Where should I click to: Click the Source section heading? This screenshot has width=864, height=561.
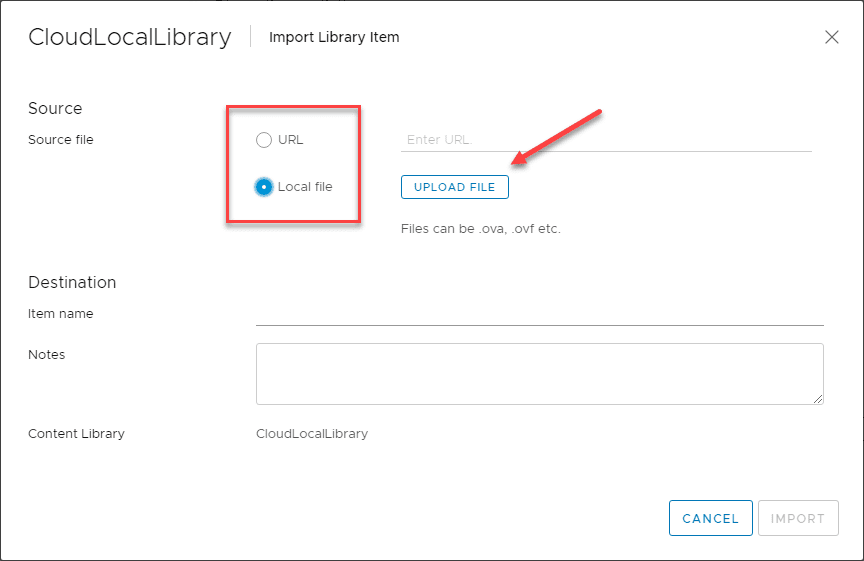coord(55,108)
